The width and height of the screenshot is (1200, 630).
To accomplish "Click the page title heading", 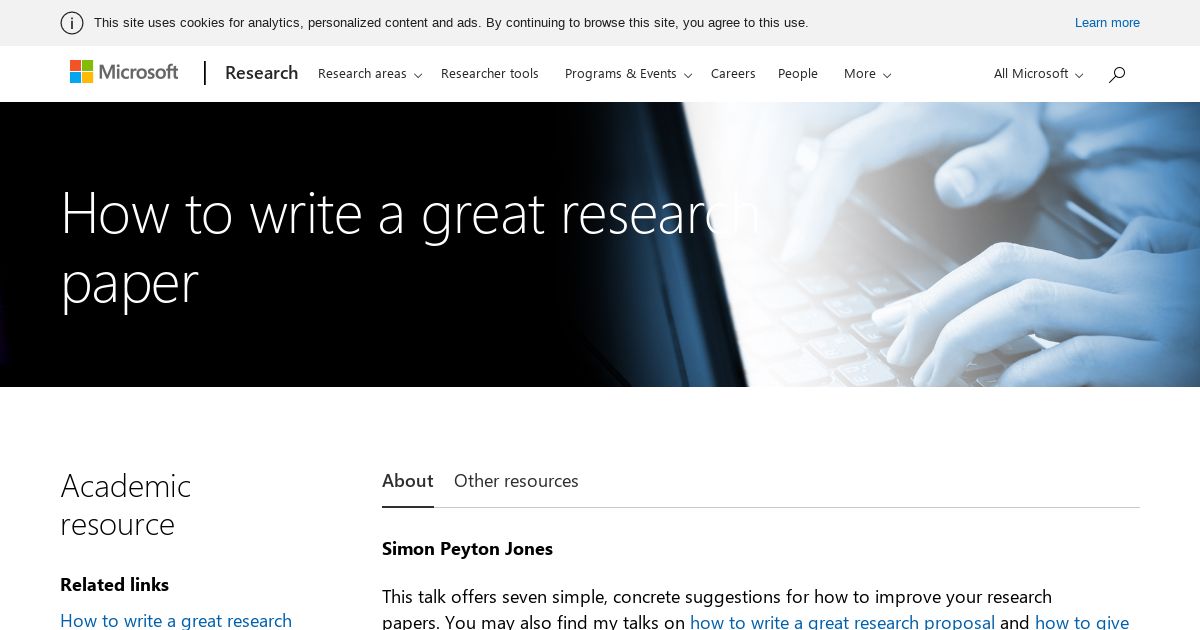I will coord(410,247).
